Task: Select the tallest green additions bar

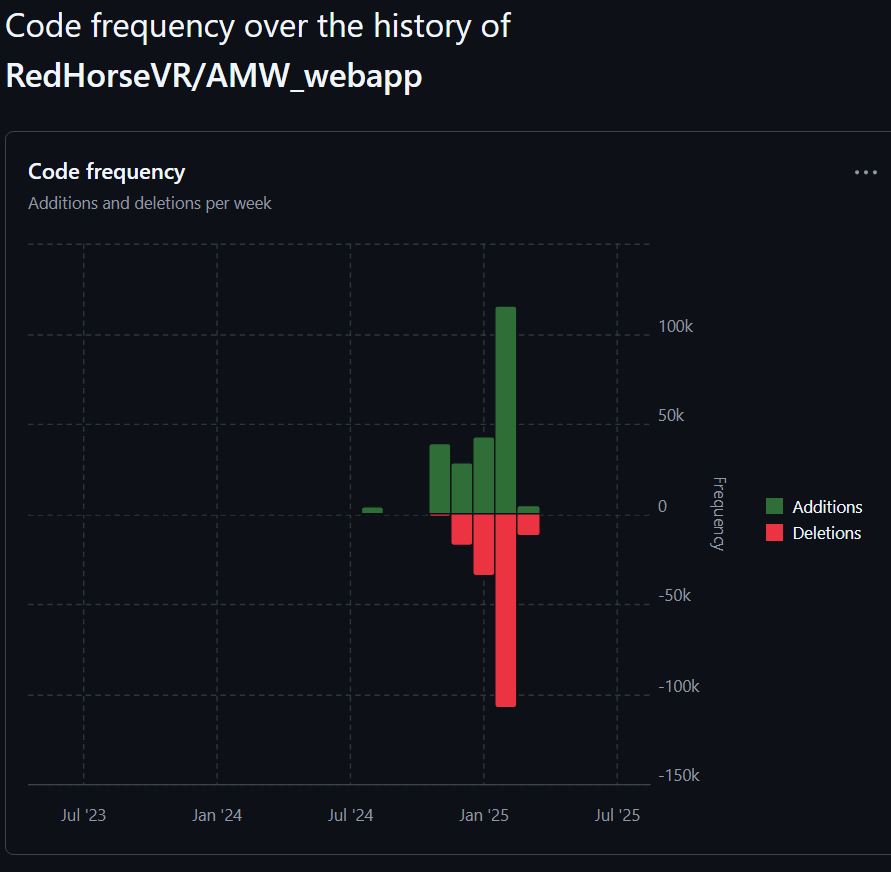Action: pyautogui.click(x=506, y=410)
